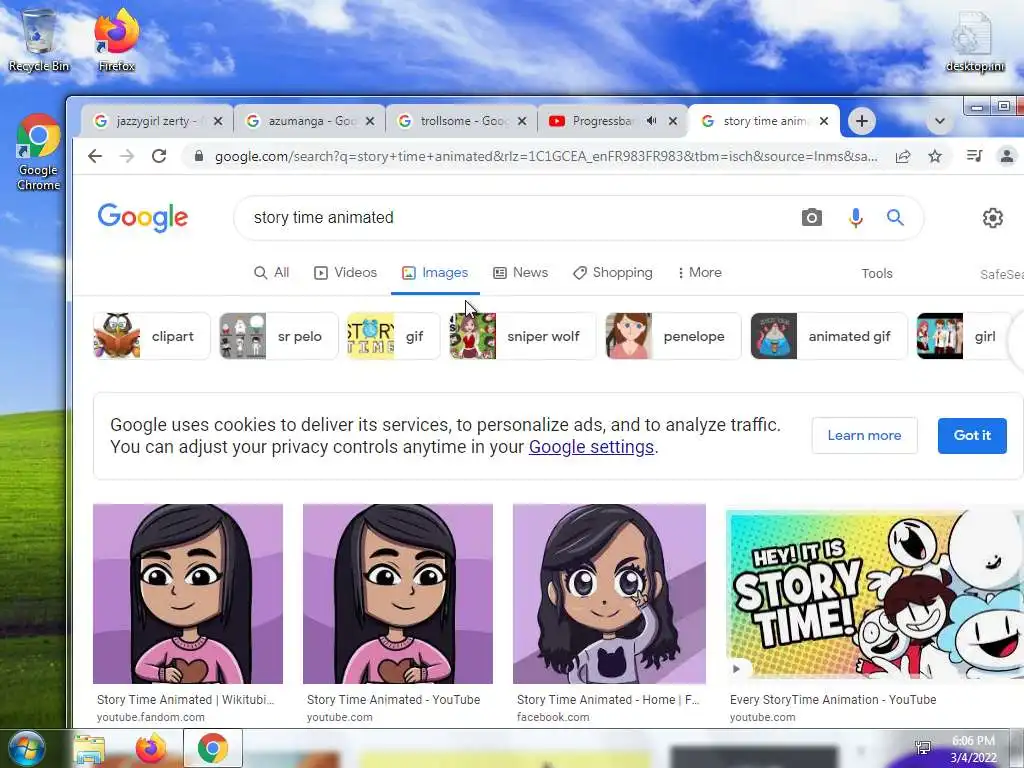Open the media control icon in toolbar
1024x768 pixels.
pos(974,156)
